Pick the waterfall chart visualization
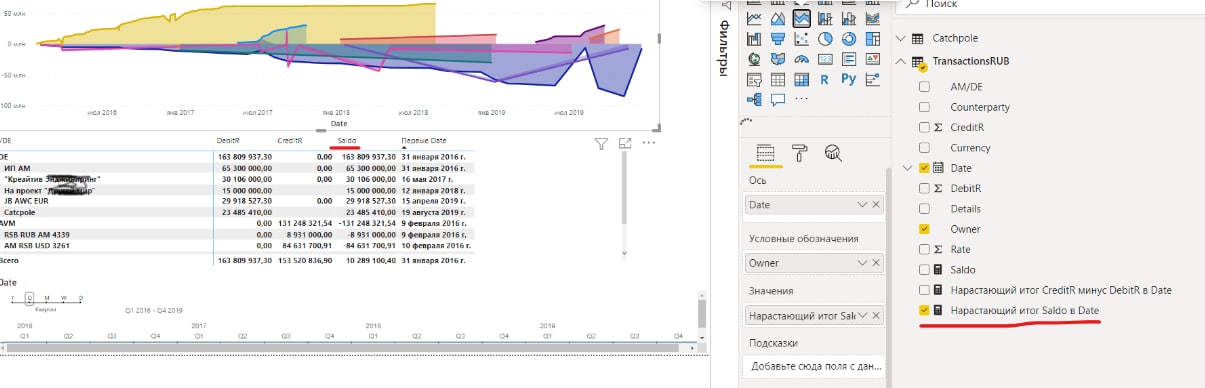Image resolution: width=1205 pixels, height=388 pixels. pos(754,39)
